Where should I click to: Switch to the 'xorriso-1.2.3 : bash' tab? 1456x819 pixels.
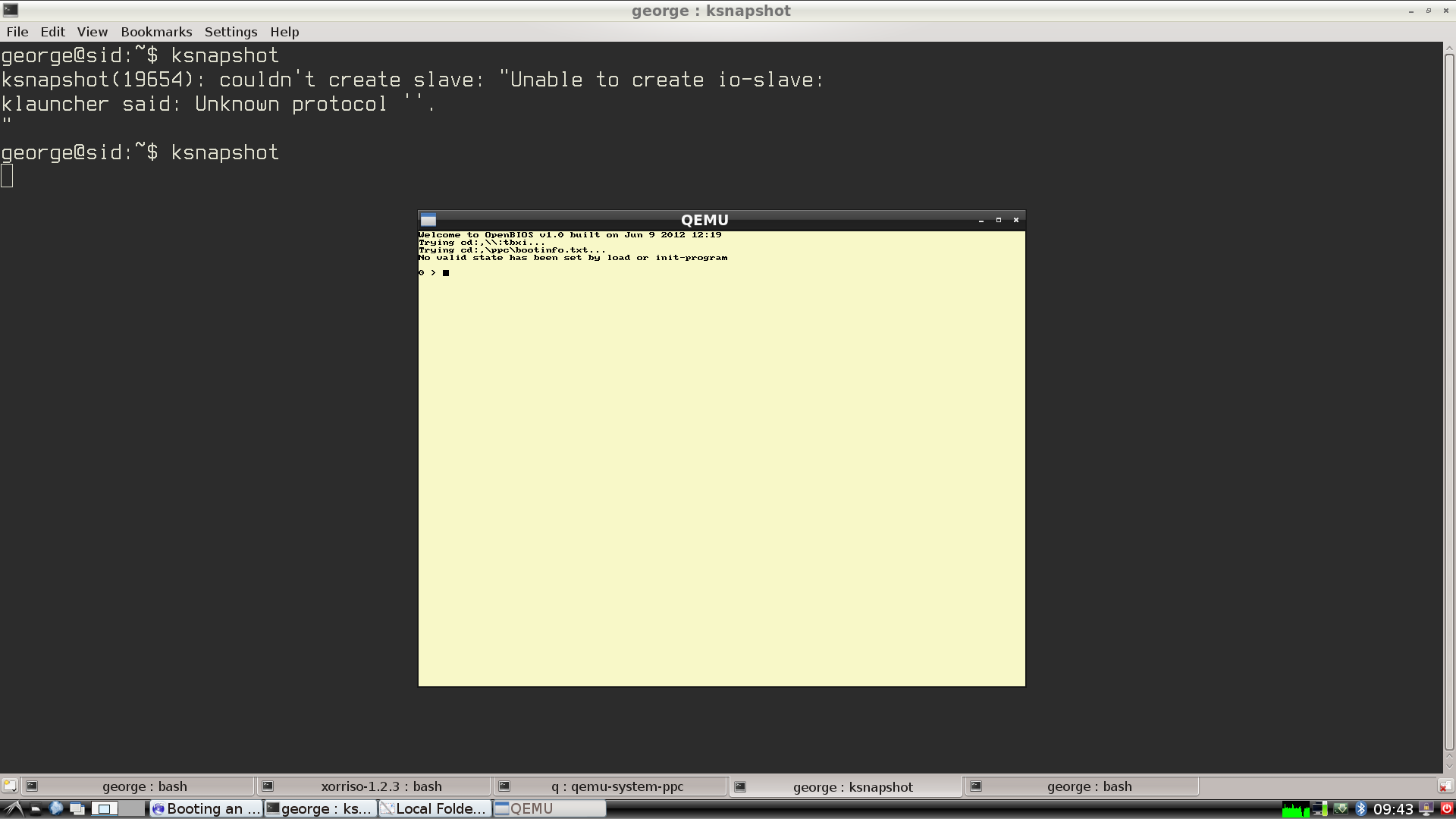pos(373,786)
